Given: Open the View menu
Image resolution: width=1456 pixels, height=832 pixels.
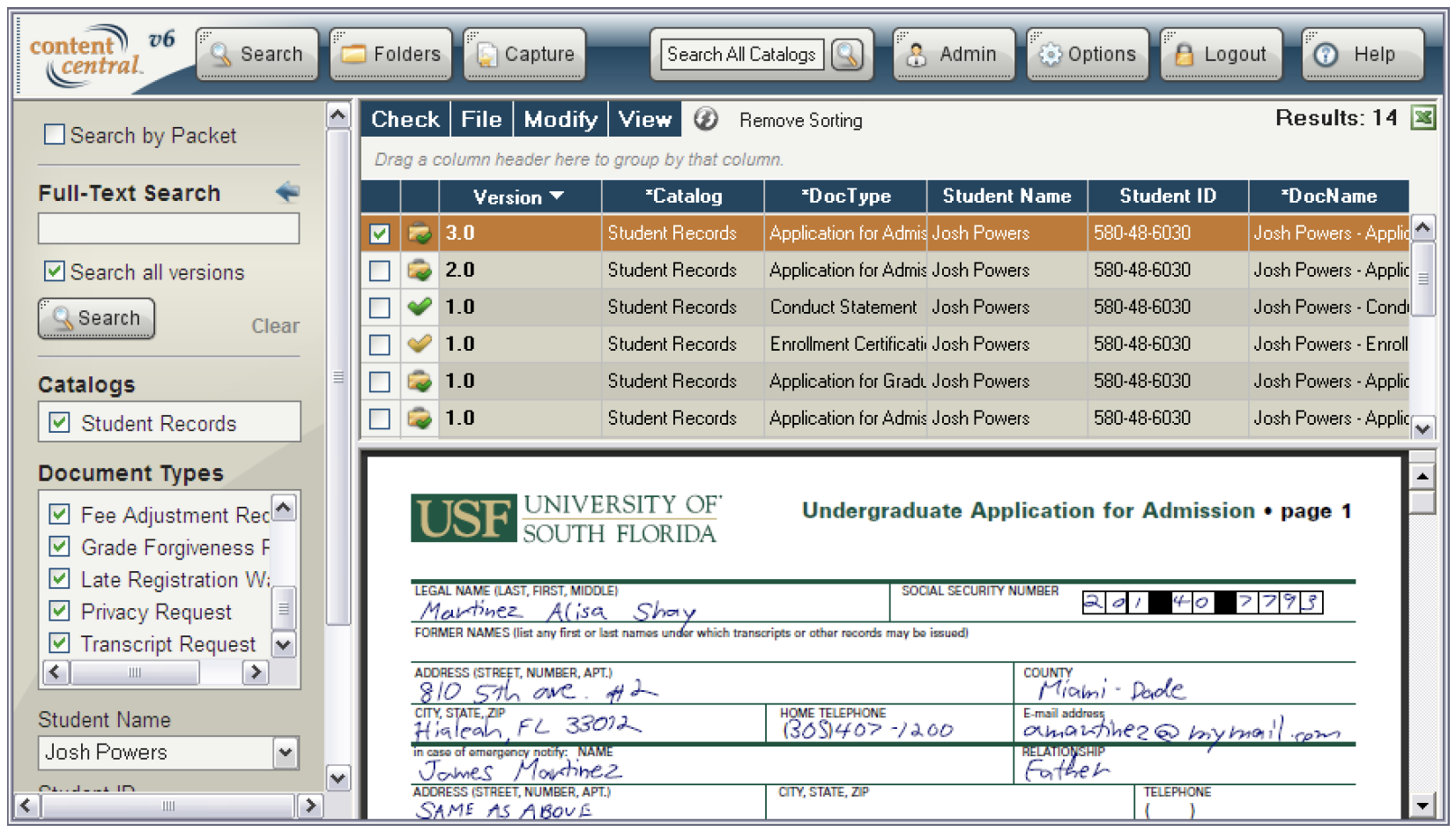Looking at the screenshot, I should point(644,119).
